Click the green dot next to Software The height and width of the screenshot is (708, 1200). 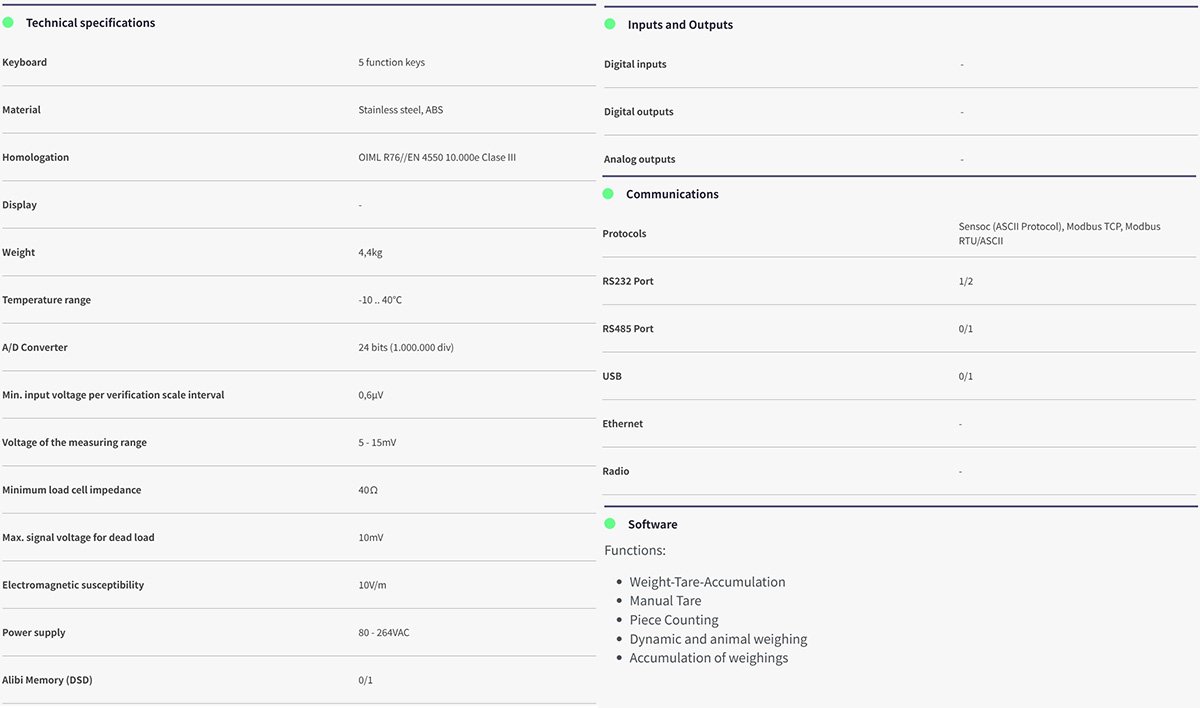pyautogui.click(x=610, y=524)
